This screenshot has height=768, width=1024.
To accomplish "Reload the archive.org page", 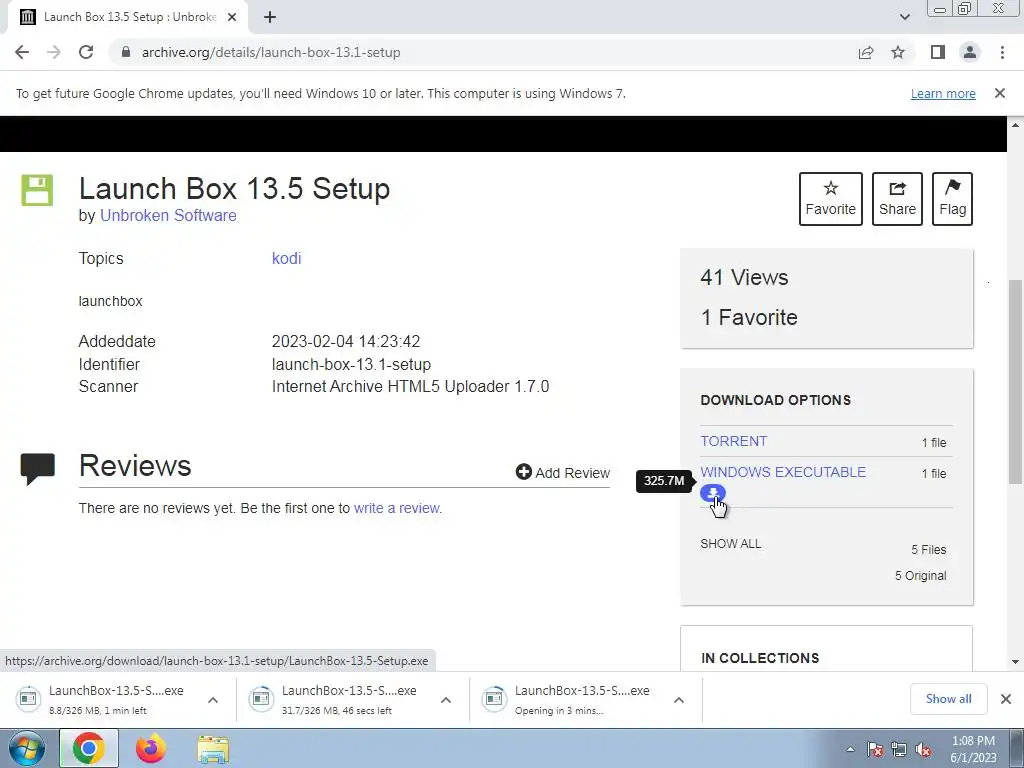I will click(x=86, y=52).
